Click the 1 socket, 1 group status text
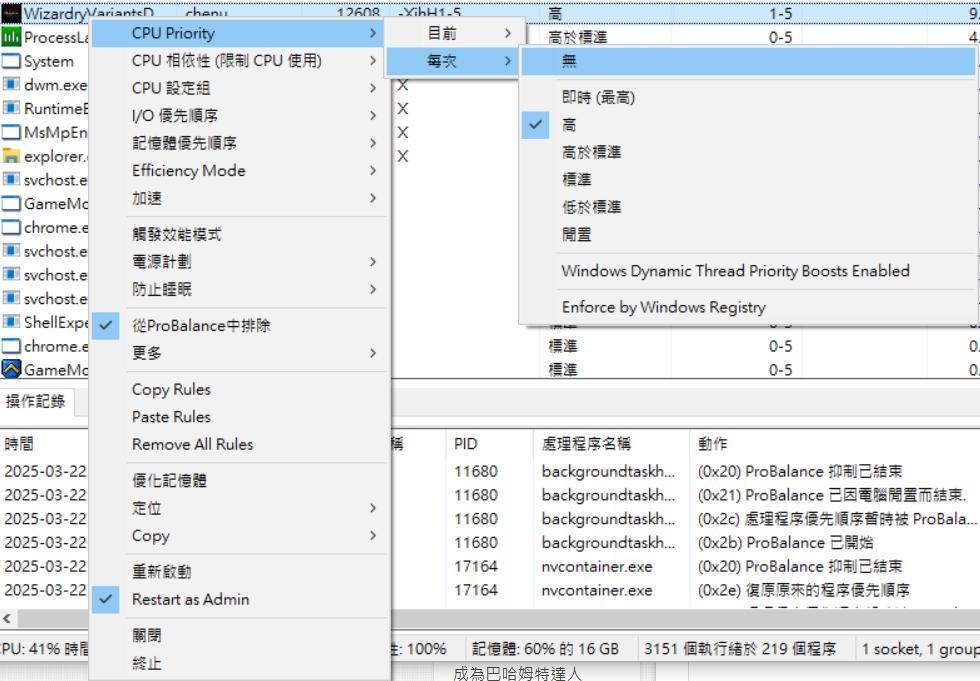Image resolution: width=980 pixels, height=681 pixels. [920, 649]
